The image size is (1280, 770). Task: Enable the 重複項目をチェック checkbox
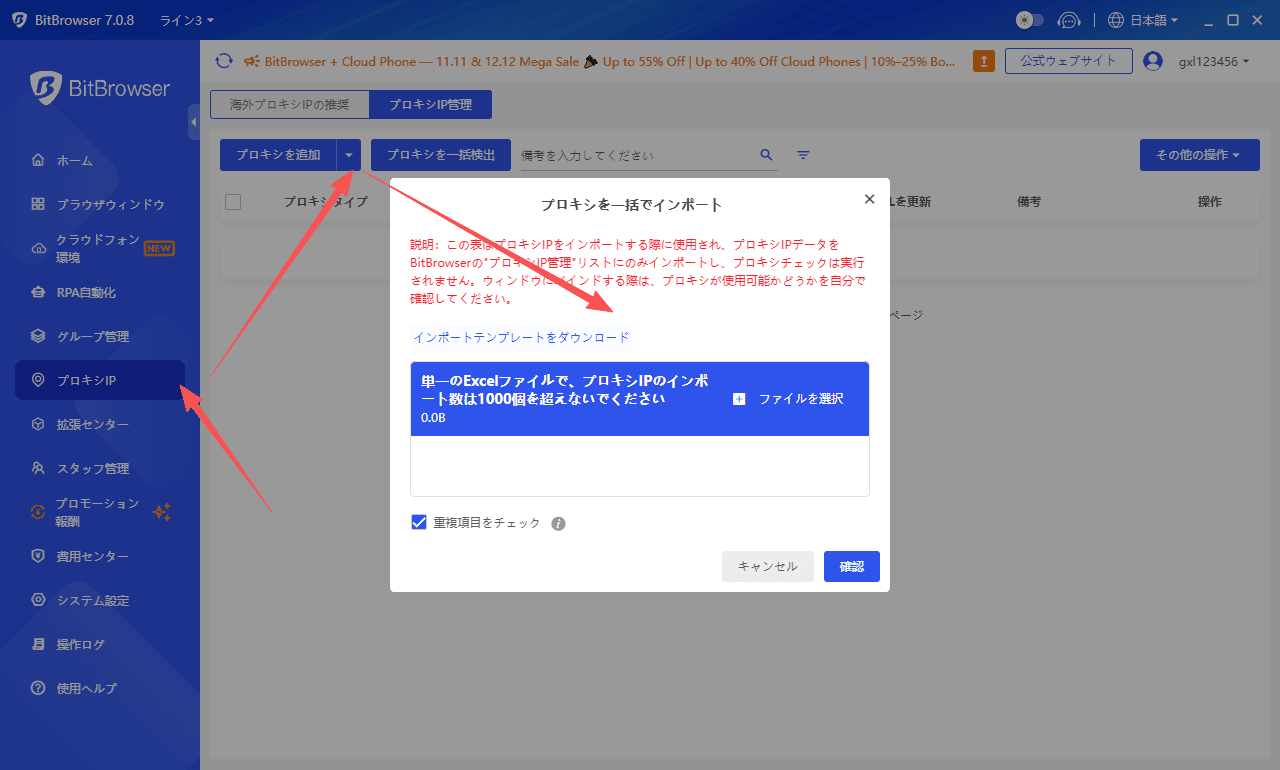point(418,521)
